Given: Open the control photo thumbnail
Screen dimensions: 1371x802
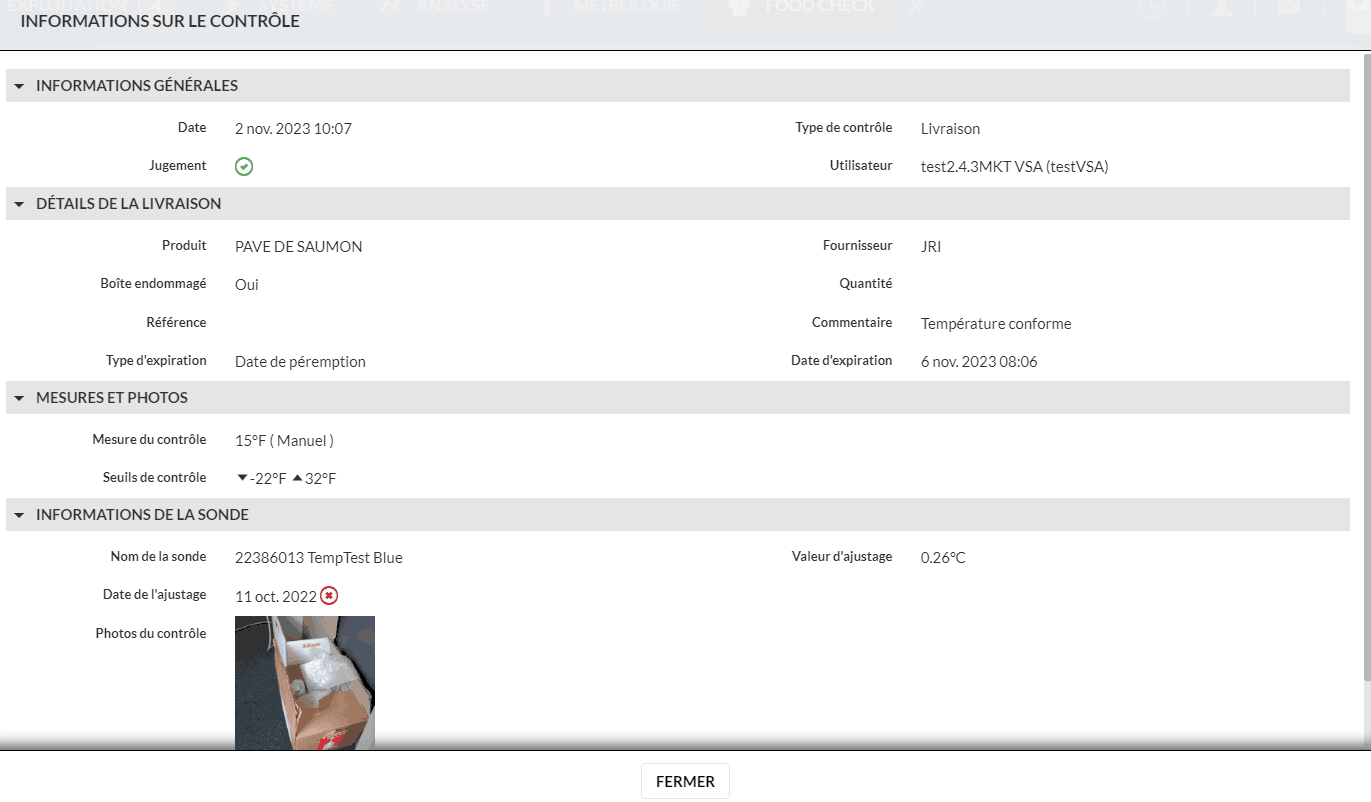Looking at the screenshot, I should point(305,682).
